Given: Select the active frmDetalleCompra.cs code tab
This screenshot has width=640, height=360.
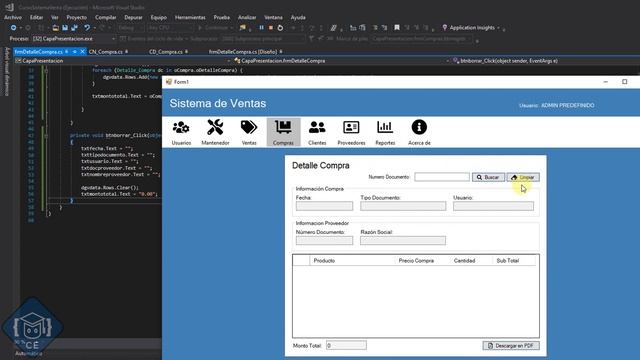Looking at the screenshot, I should (x=39, y=52).
